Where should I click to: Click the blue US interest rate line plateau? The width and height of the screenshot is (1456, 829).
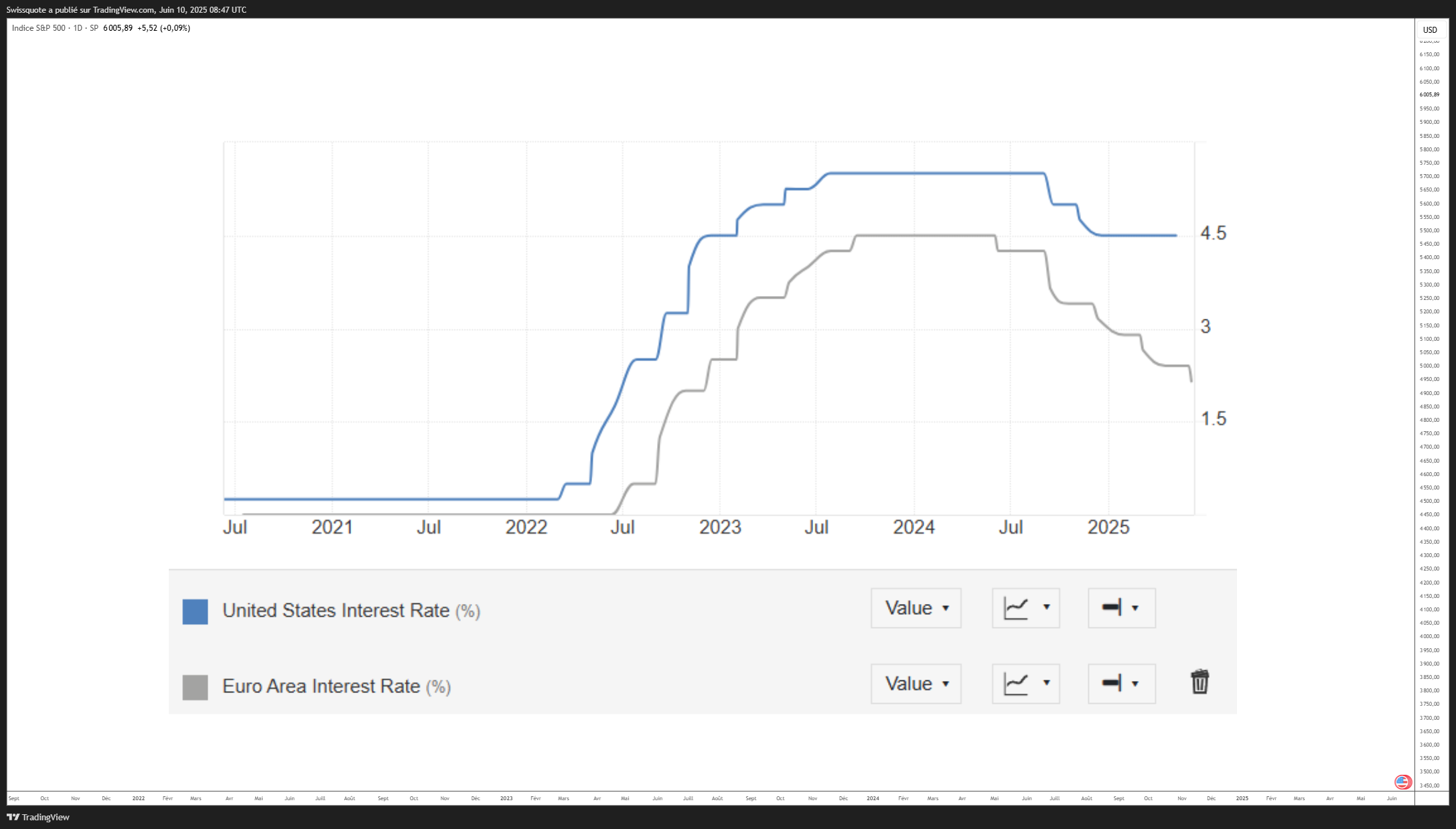click(x=938, y=173)
